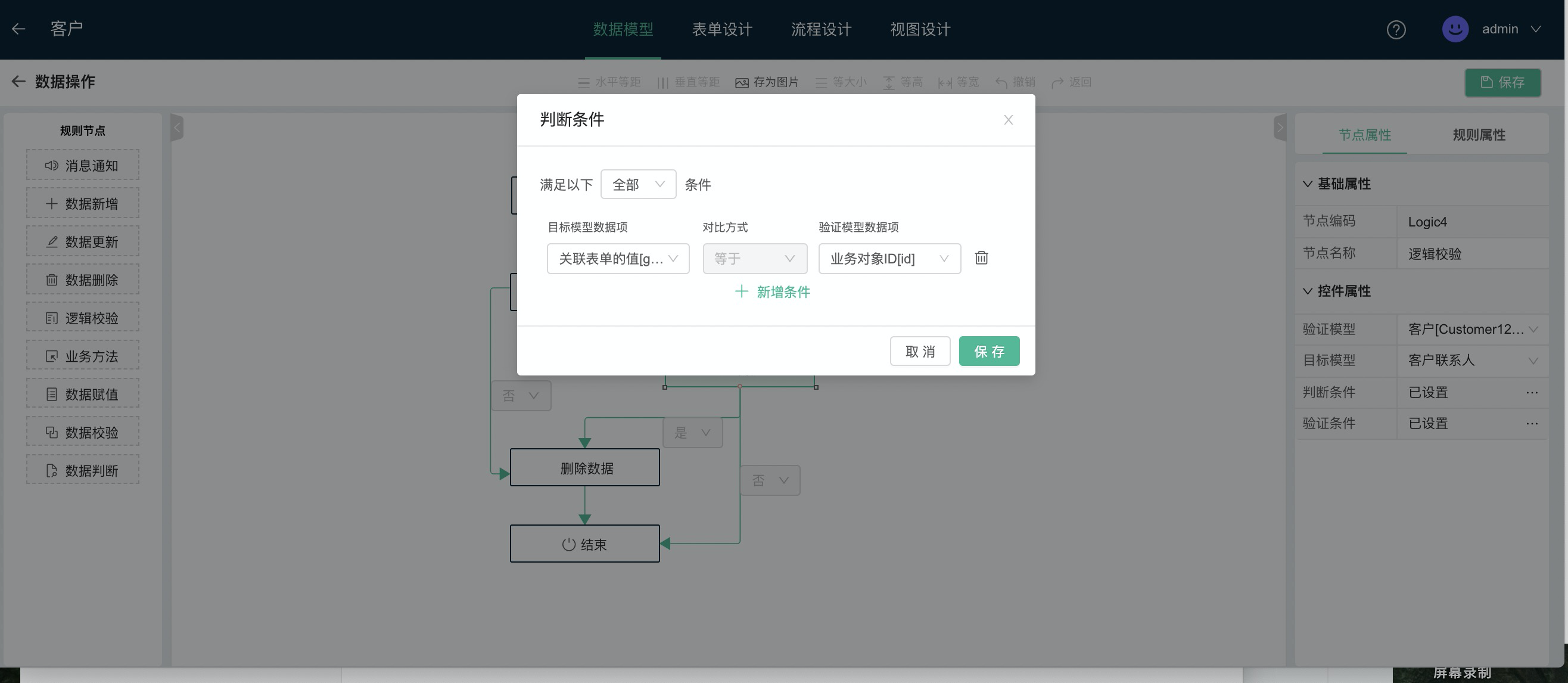Screen dimensions: 1568x683
Task: Open the 目标模型 客户联系人 dropdown
Action: click(x=1473, y=360)
